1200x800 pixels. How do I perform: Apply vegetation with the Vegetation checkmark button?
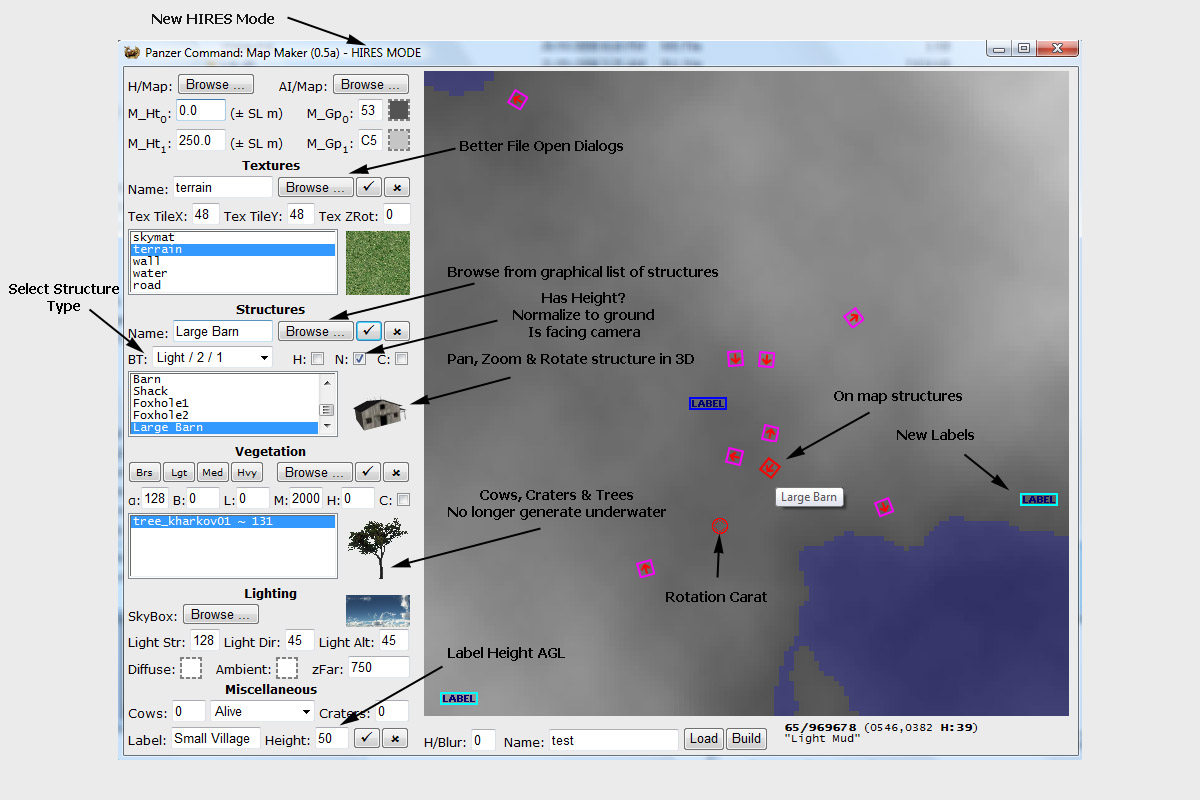(x=369, y=472)
